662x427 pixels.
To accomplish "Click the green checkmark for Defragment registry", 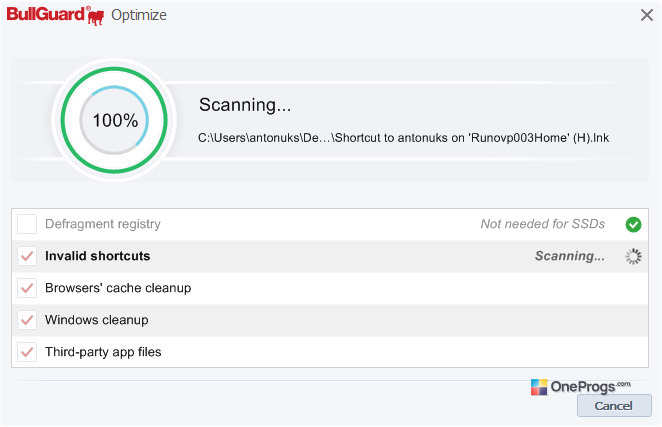I will tap(633, 224).
